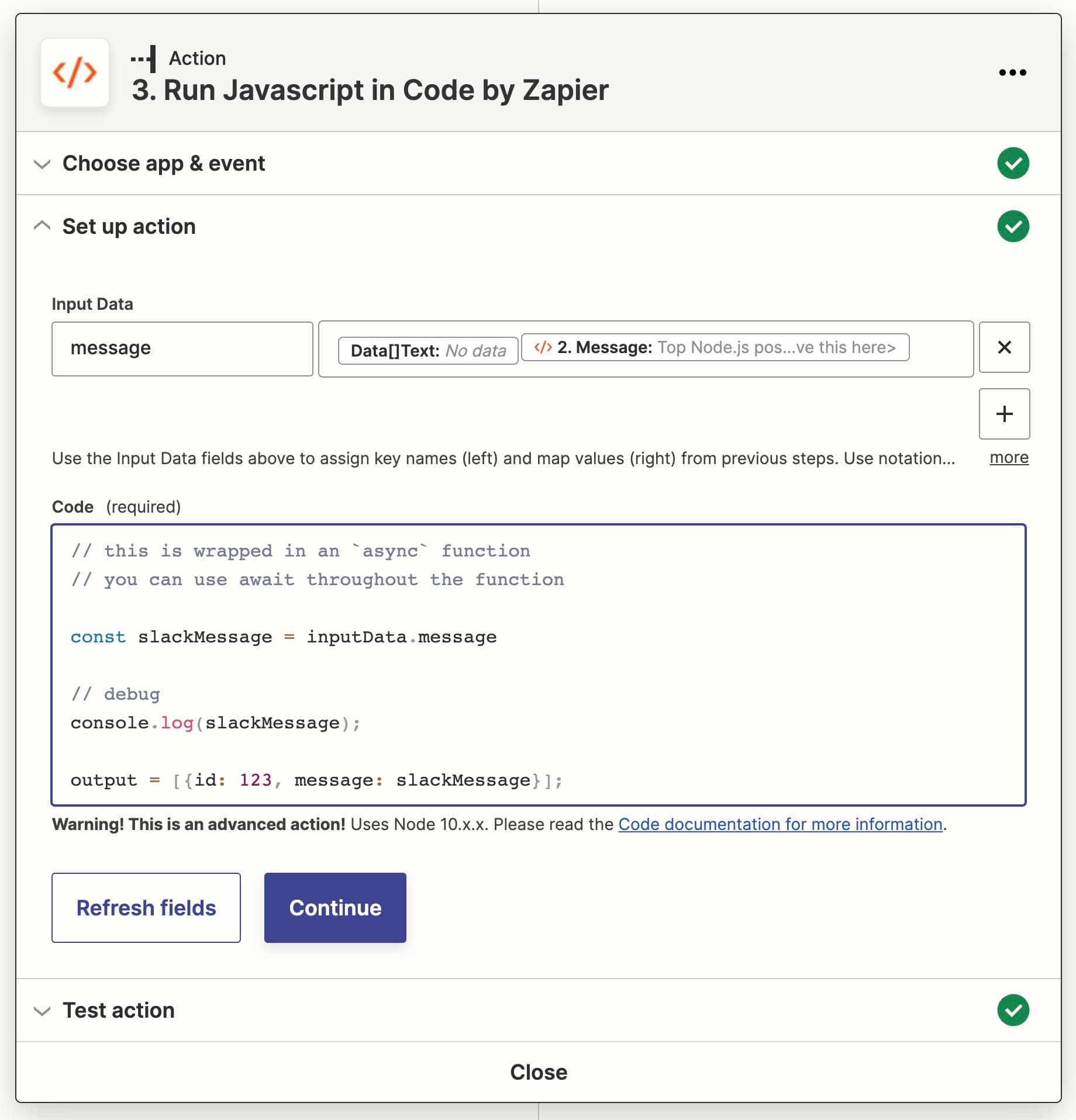Click the green checkmark for Choose app & event
The width and height of the screenshot is (1076, 1120).
(1013, 163)
